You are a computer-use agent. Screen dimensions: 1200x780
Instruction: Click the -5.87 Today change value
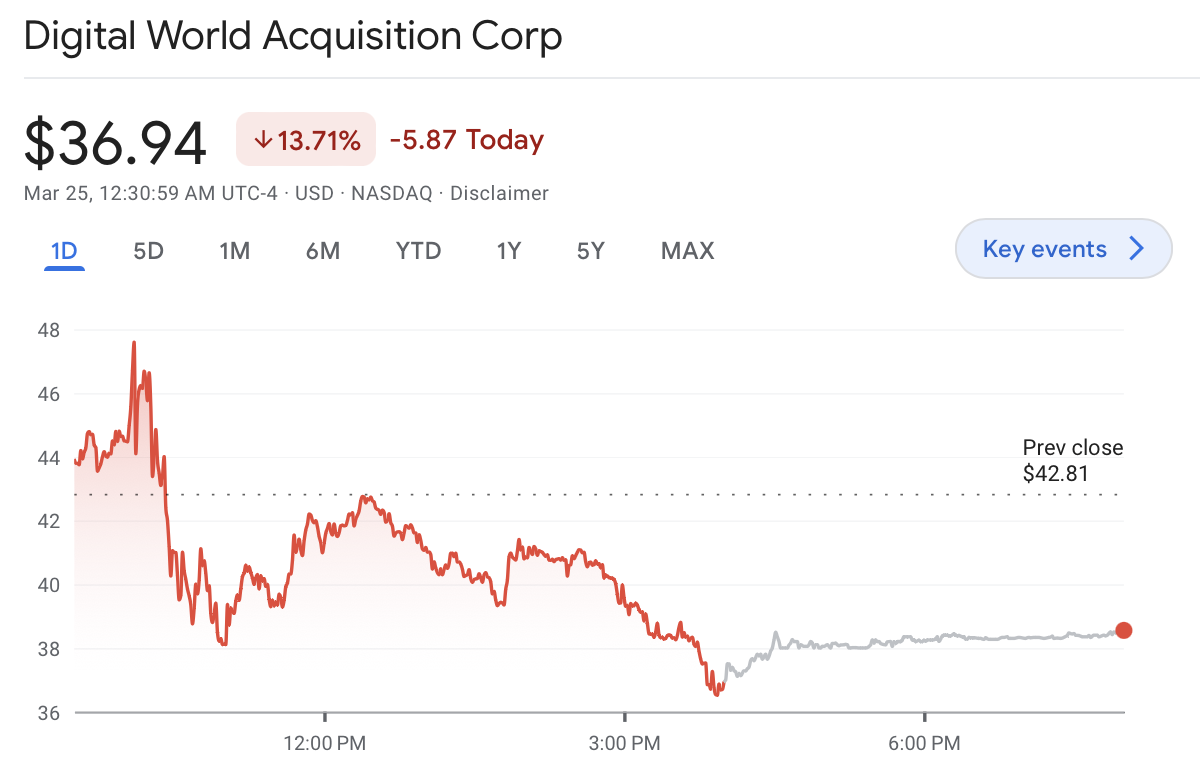click(466, 140)
